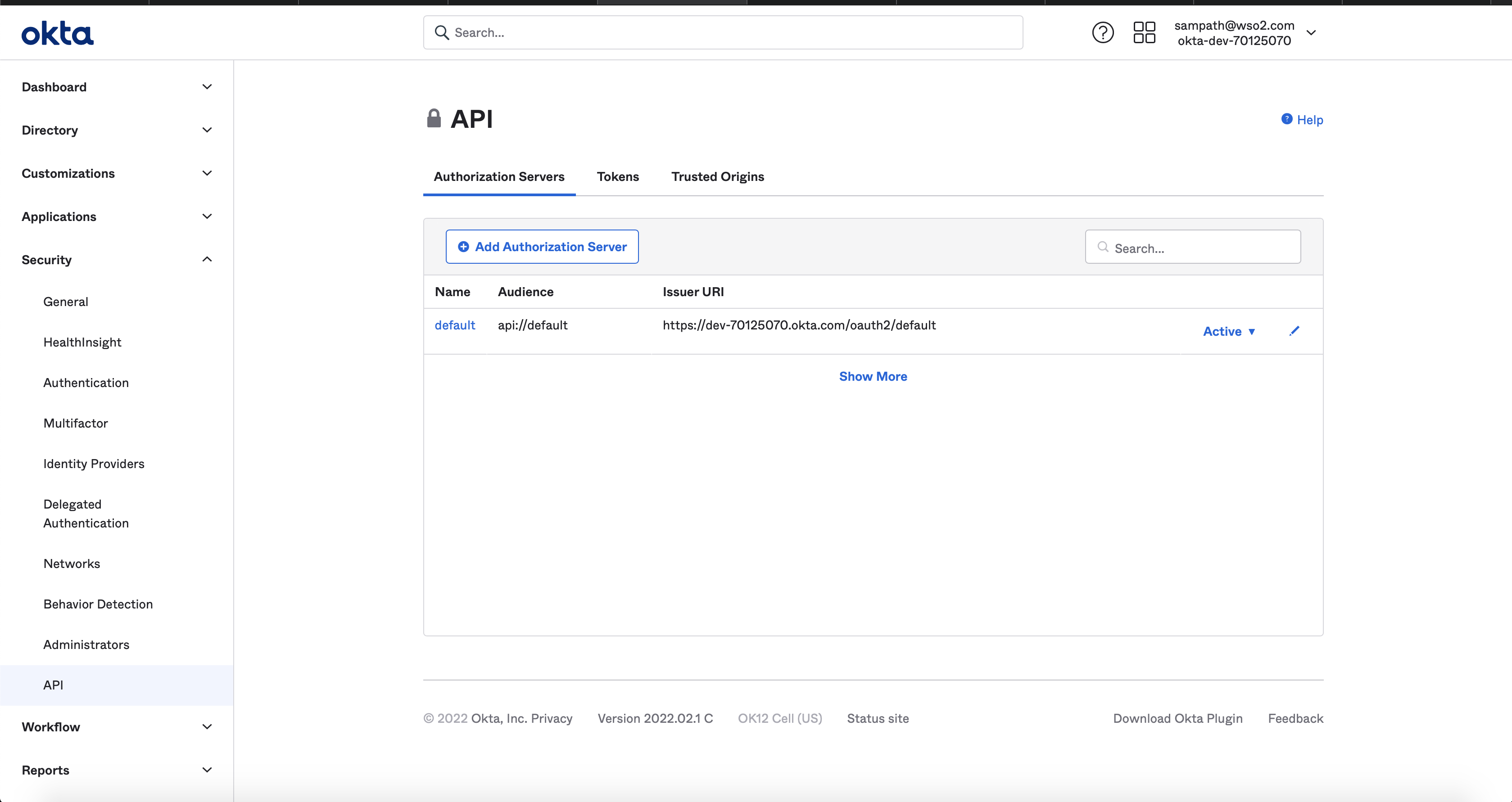Collapse the Security section
This screenshot has height=802, width=1512.
(117, 259)
